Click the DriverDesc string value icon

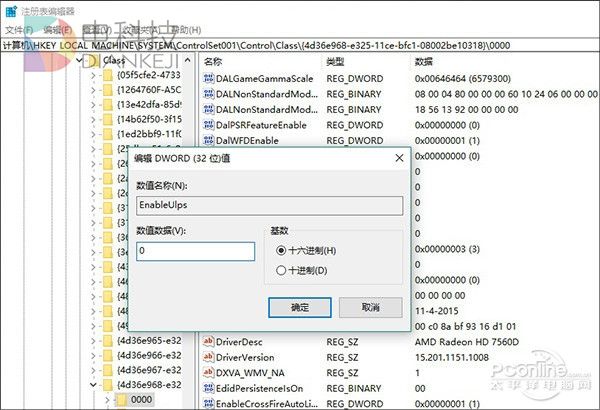coord(209,341)
